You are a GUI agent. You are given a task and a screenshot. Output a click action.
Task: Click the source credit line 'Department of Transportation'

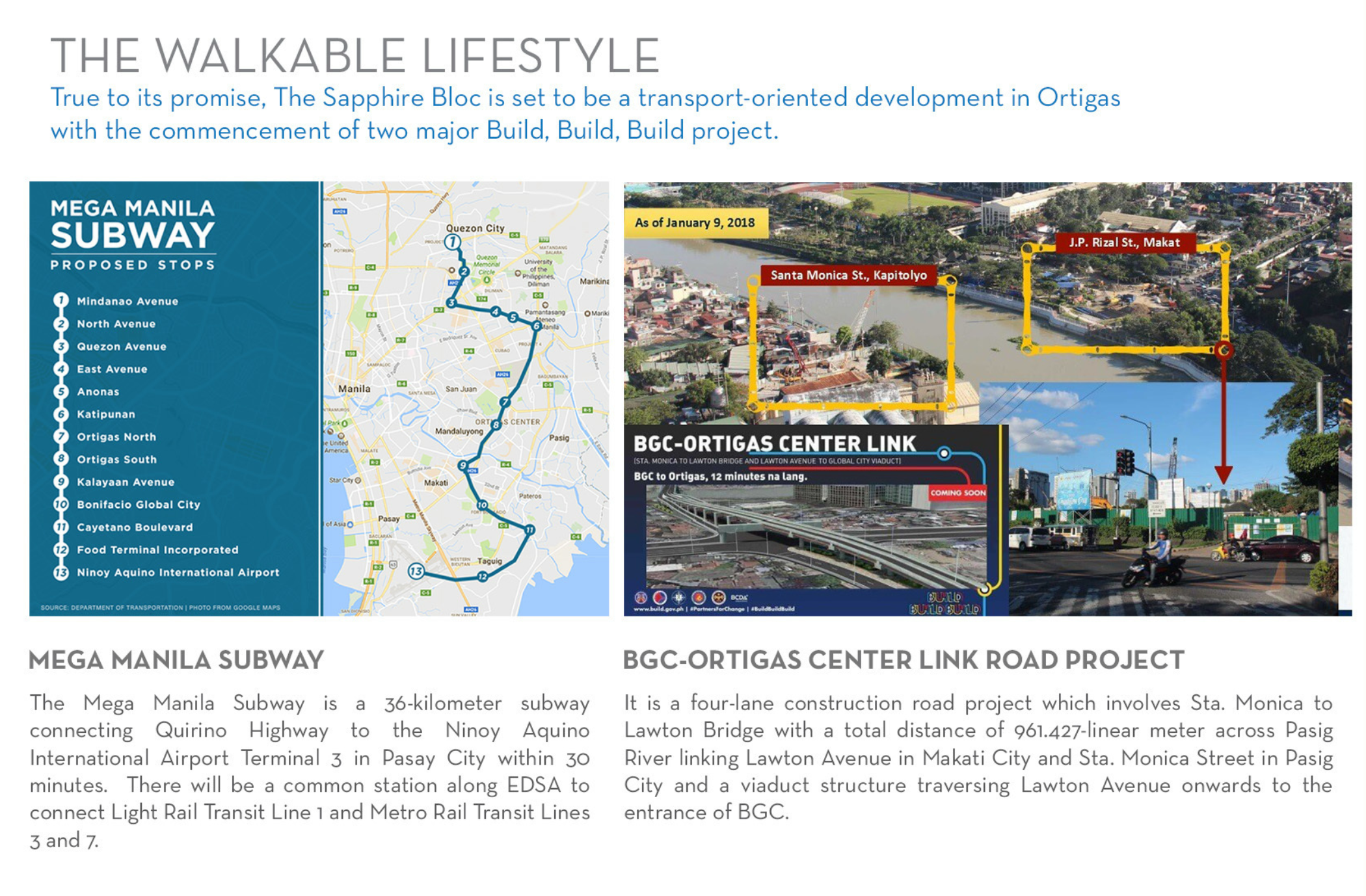(161, 607)
